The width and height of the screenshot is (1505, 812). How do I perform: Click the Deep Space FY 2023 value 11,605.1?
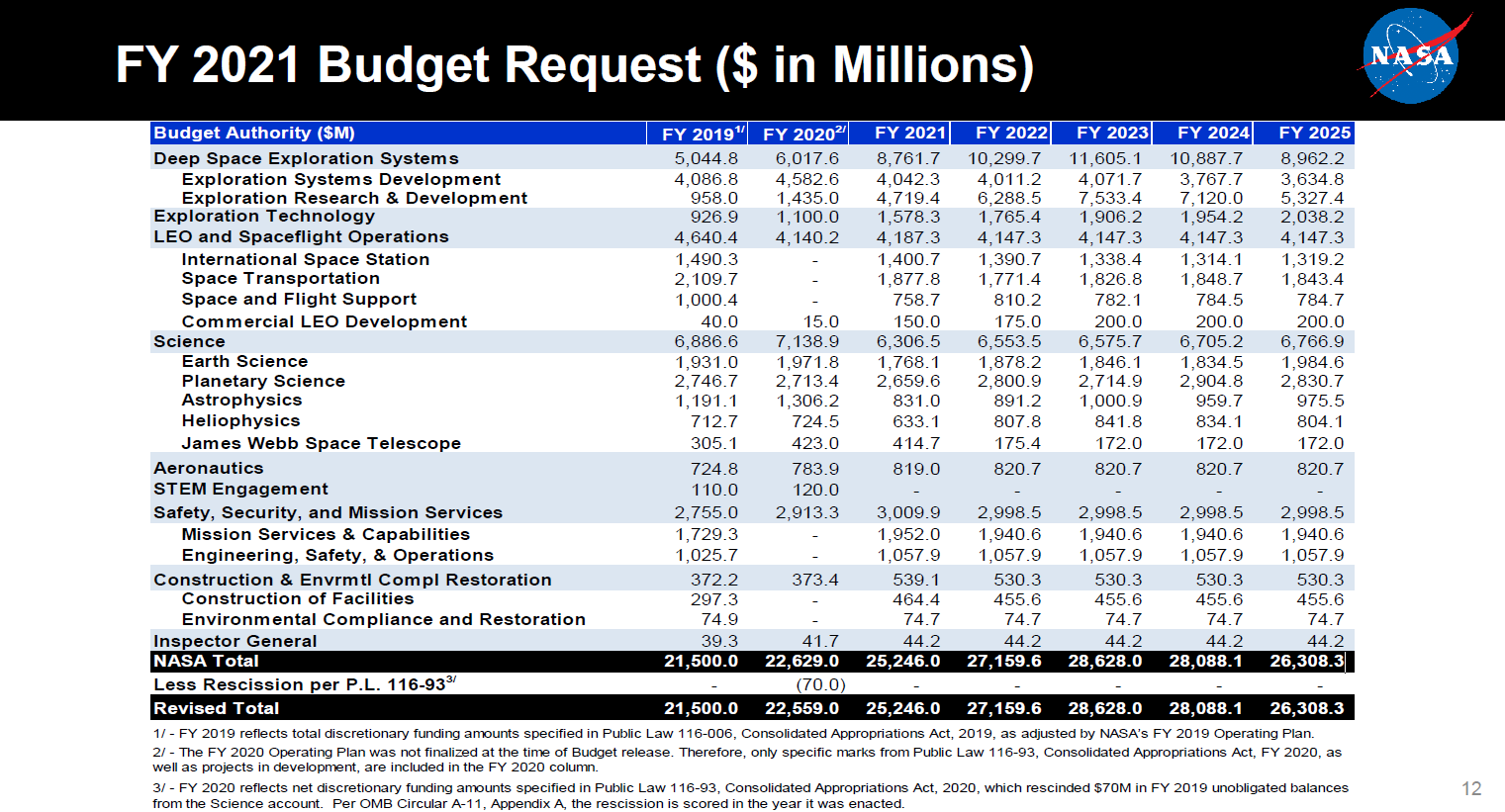click(1104, 158)
